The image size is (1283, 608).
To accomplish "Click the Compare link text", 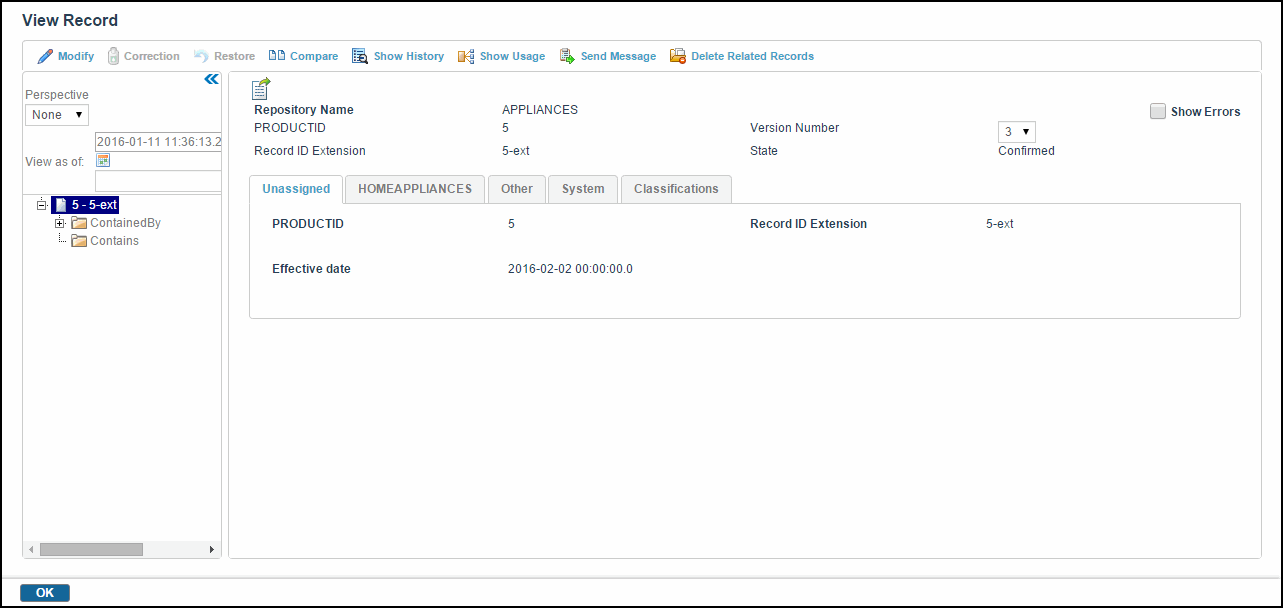I will (314, 57).
